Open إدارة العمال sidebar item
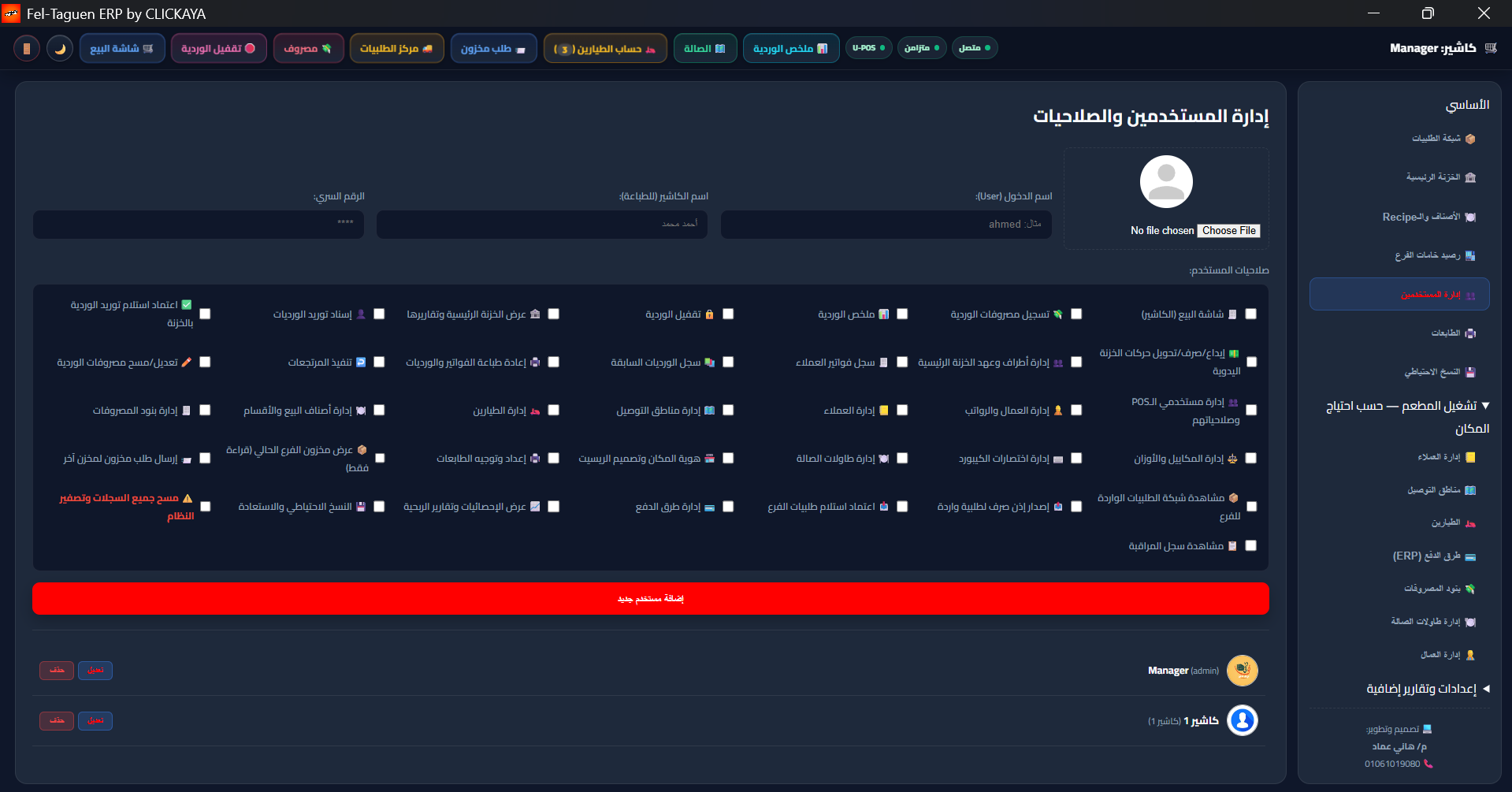Viewport: 1512px width, 792px height. [x=1399, y=655]
